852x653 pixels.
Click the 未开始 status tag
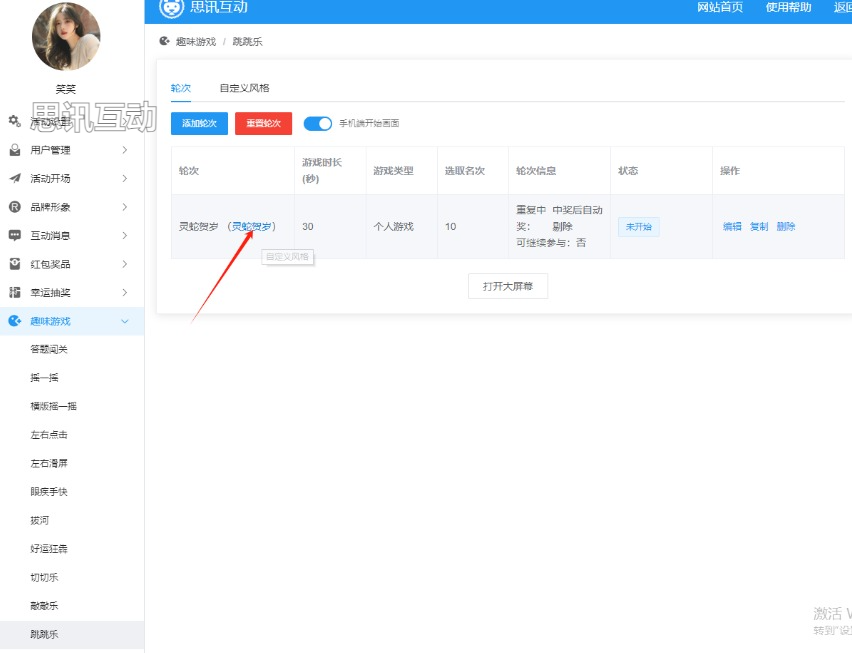coord(638,227)
